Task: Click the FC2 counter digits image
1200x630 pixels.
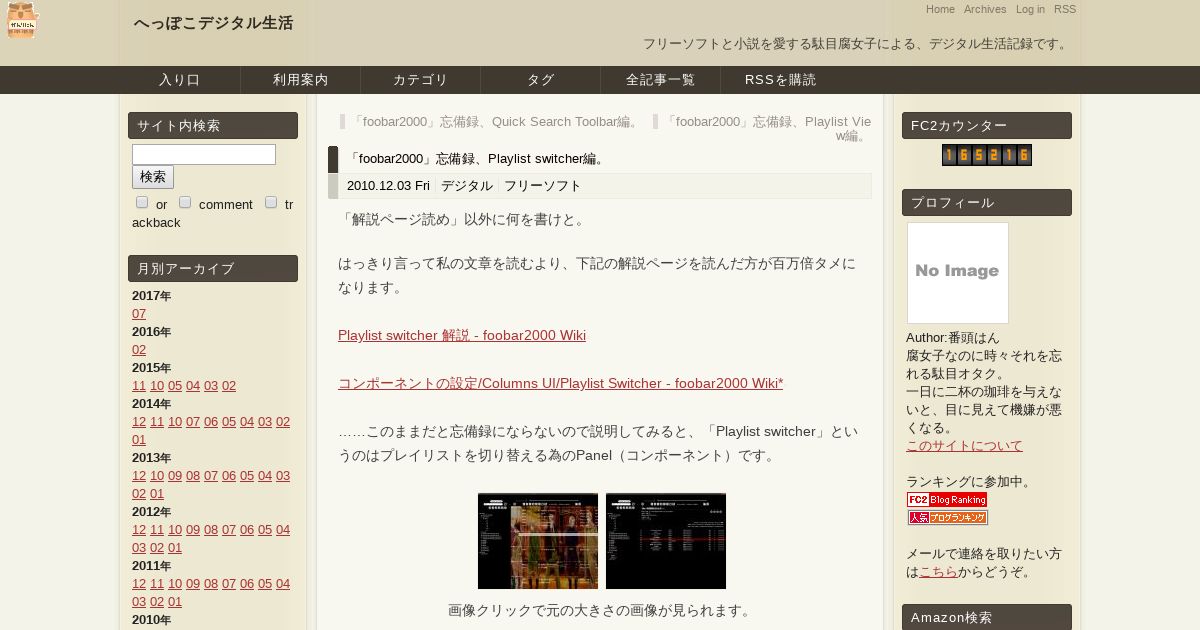Action: pos(986,155)
